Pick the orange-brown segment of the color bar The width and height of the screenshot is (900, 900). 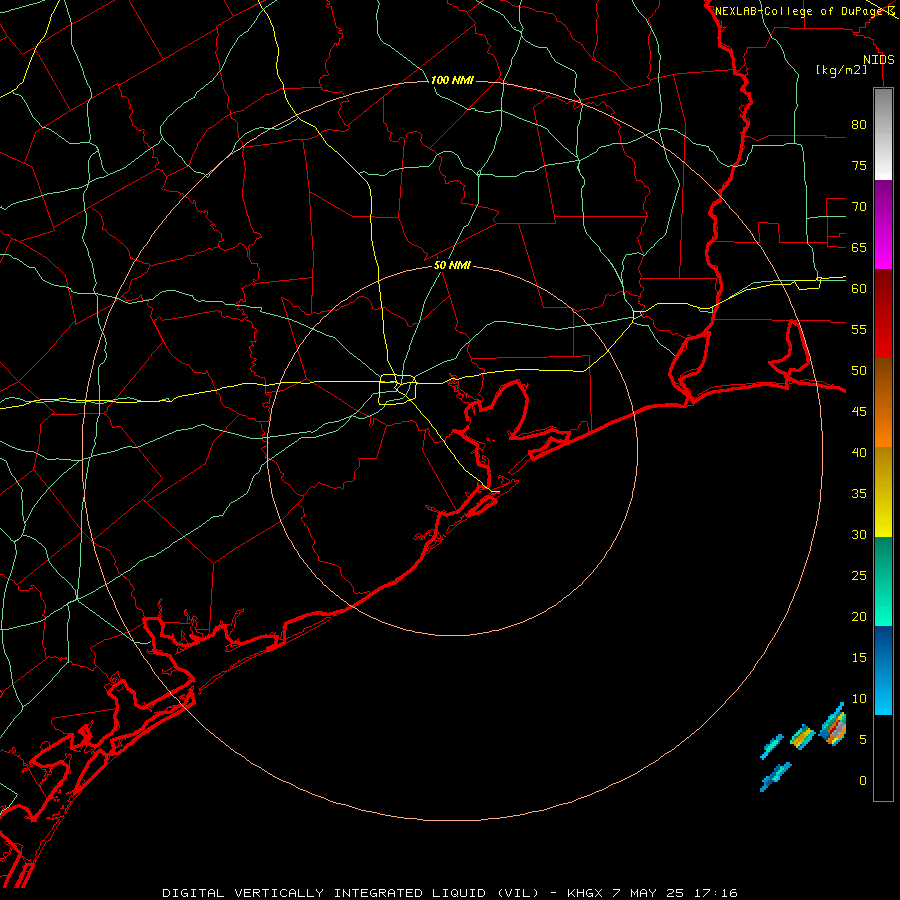[883, 402]
